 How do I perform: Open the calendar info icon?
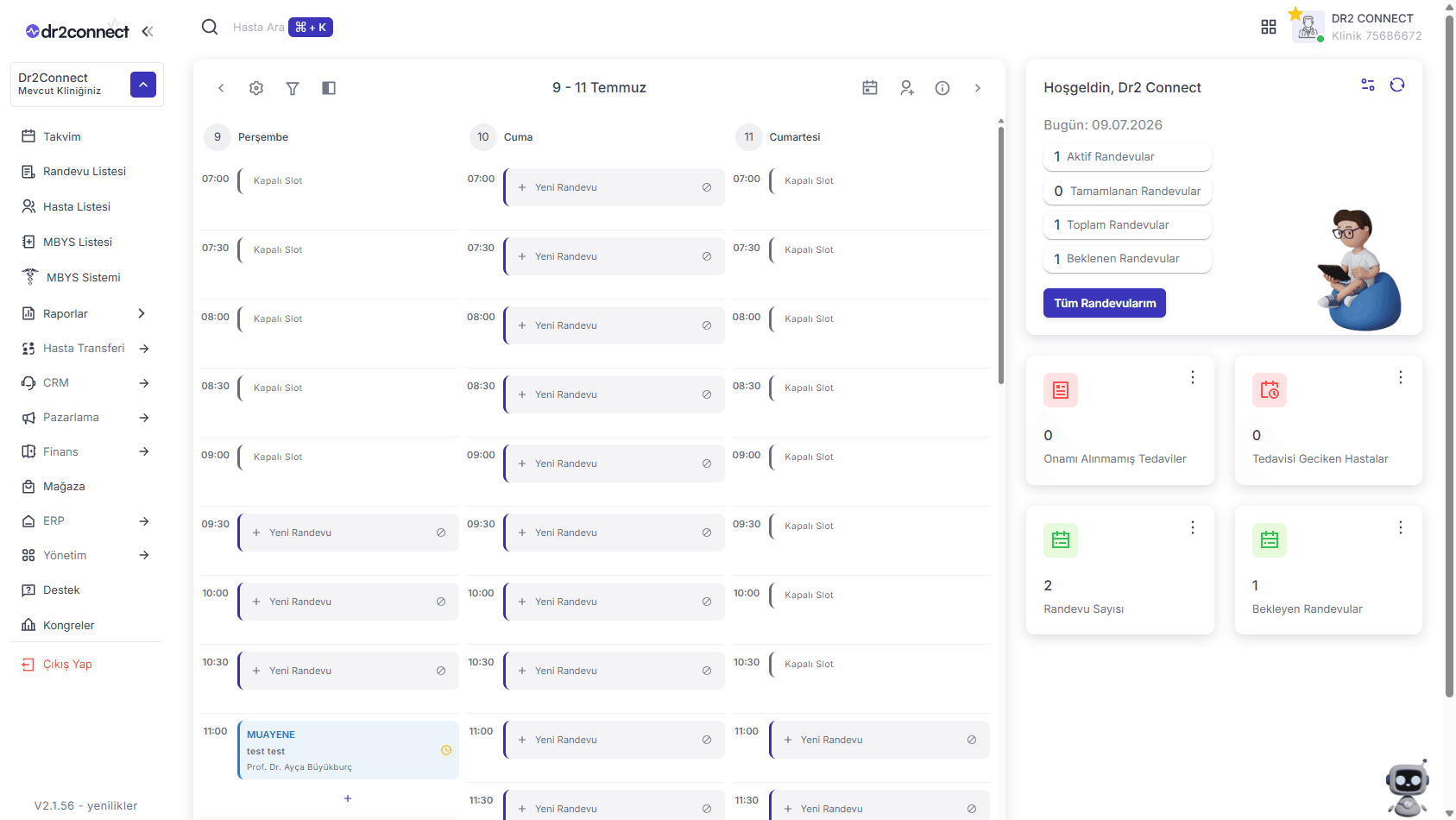tap(942, 88)
